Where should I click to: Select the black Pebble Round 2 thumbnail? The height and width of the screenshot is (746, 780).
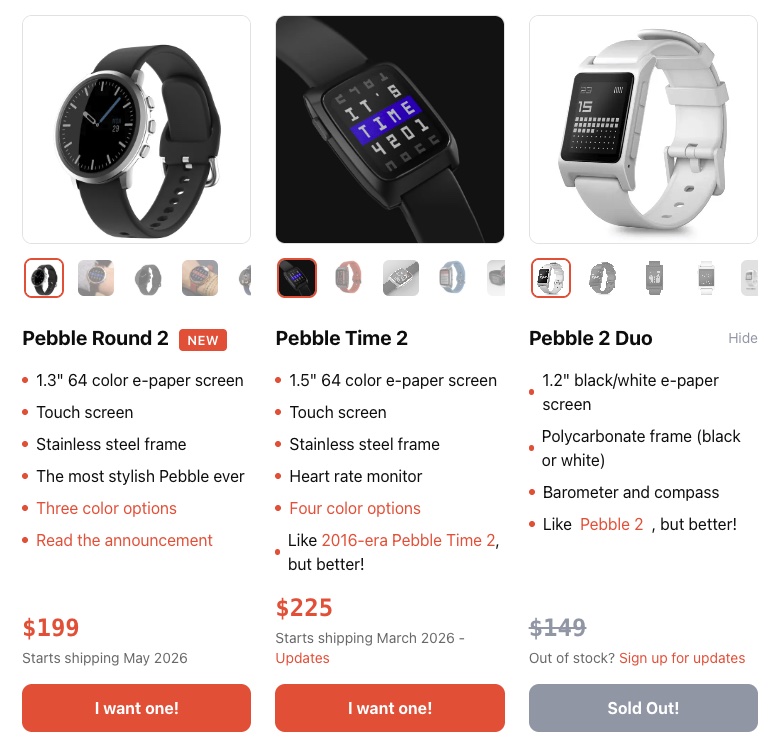tap(44, 278)
